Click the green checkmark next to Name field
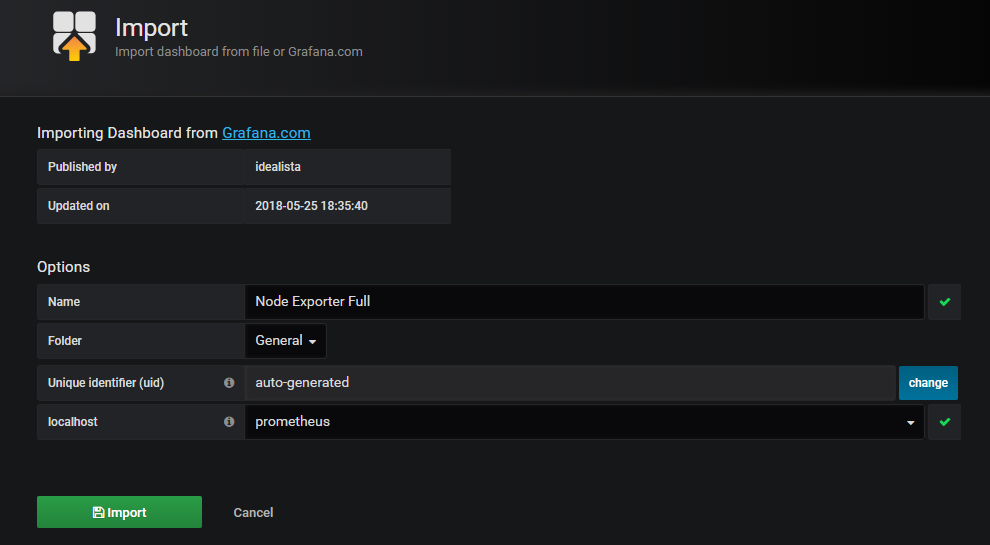Image resolution: width=990 pixels, height=545 pixels. pyautogui.click(x=945, y=302)
